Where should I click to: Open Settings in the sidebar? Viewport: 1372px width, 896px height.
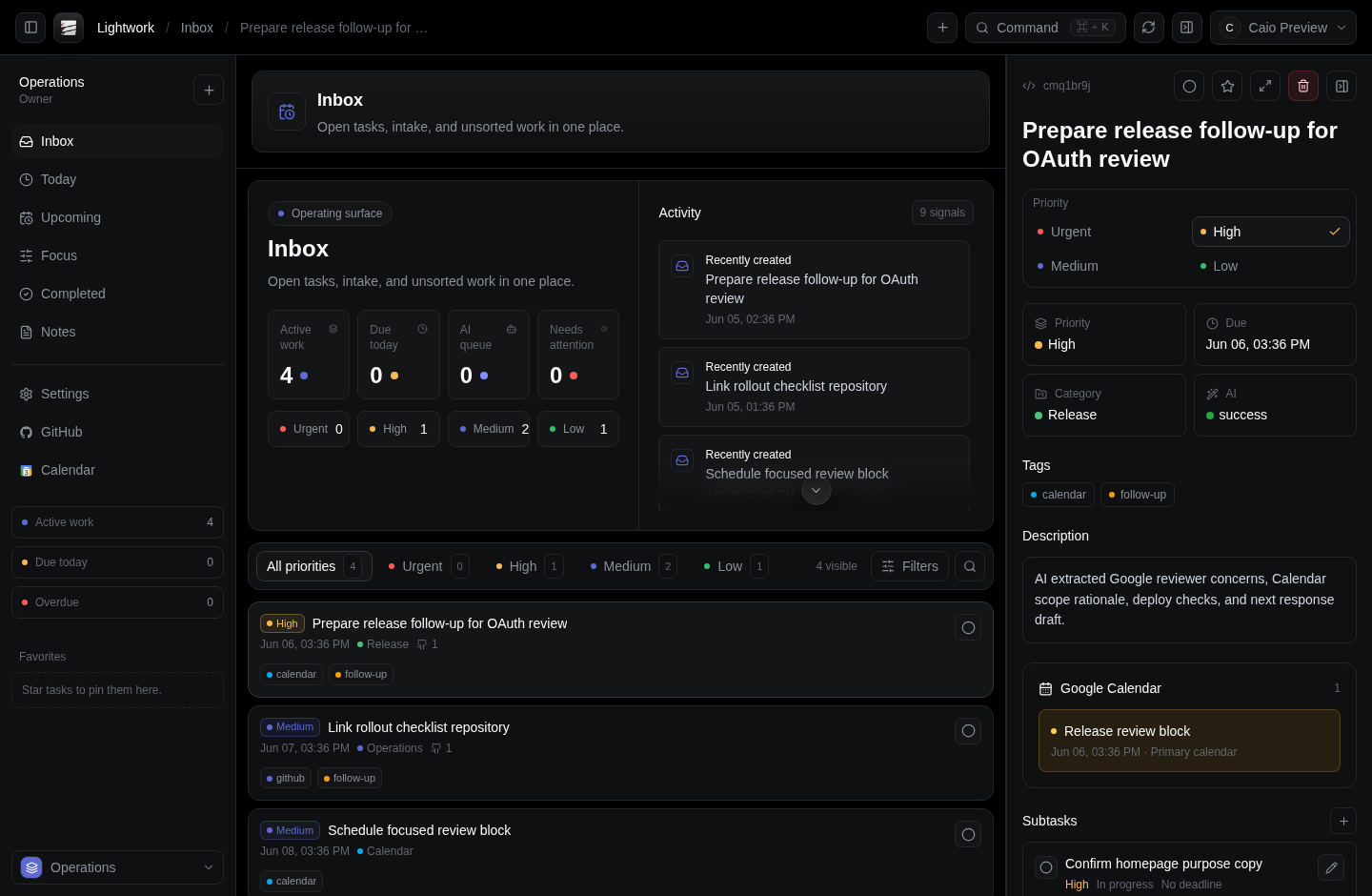(117, 394)
